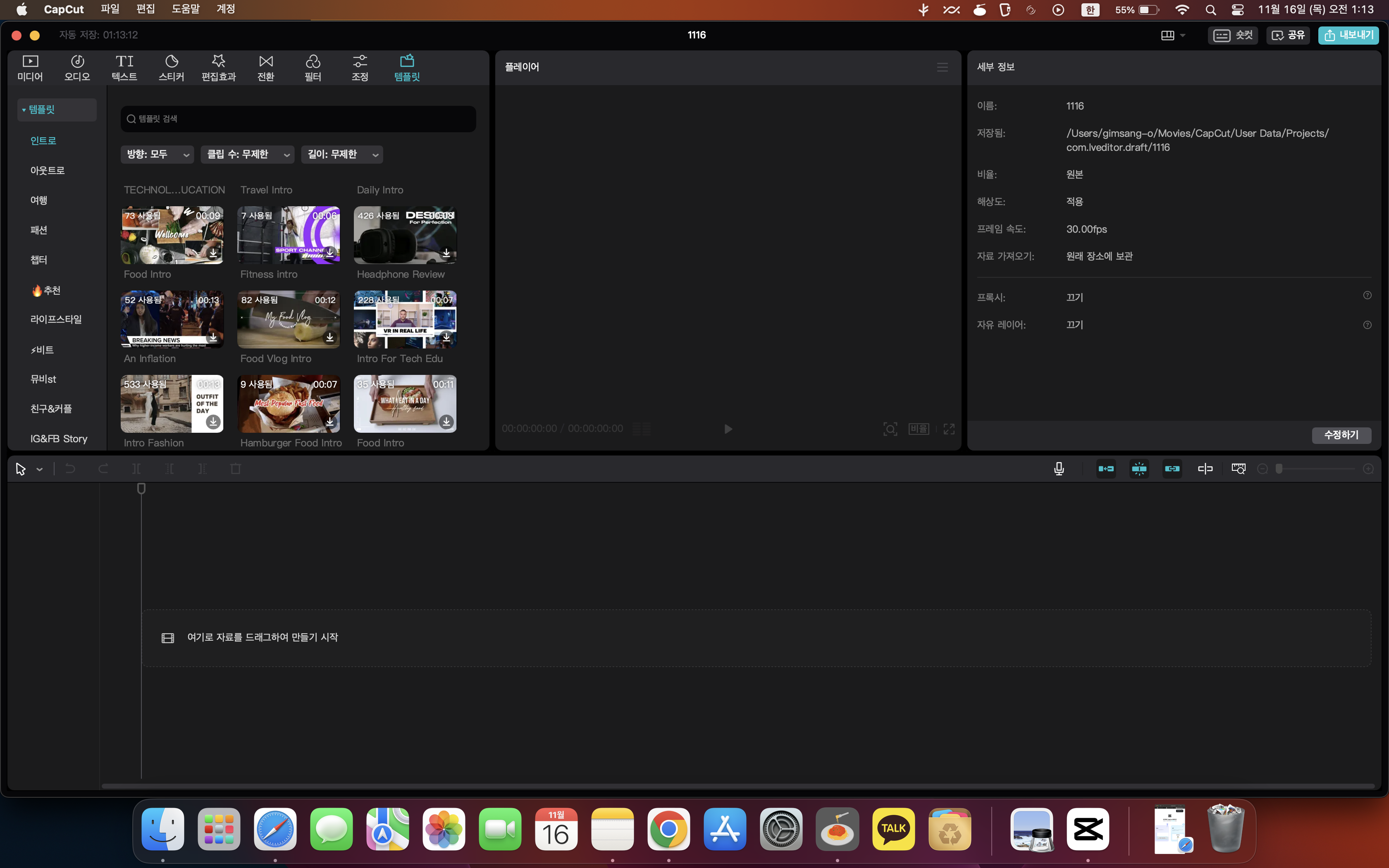Viewport: 1389px width, 868px height.
Task: Click the player hamburger menu icon
Action: coord(943,67)
